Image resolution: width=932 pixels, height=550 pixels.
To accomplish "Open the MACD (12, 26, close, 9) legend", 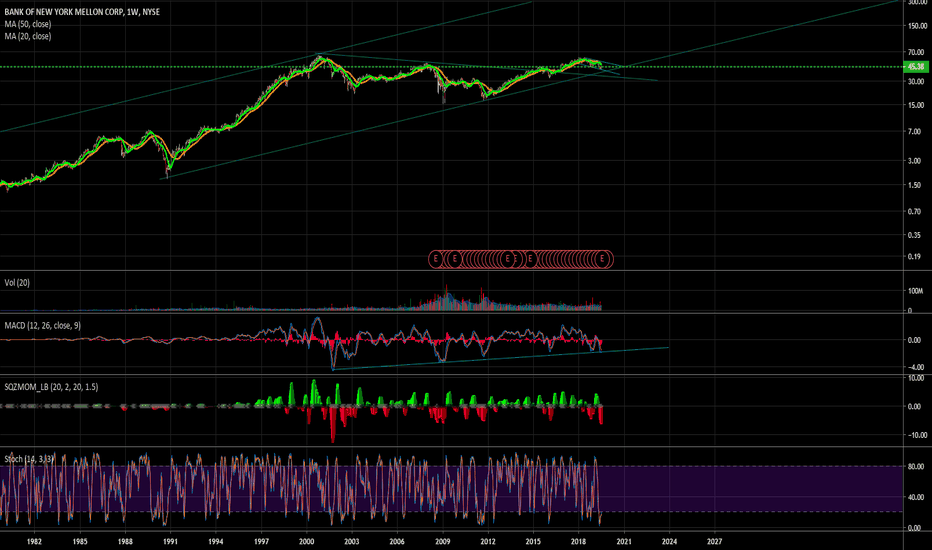I will point(43,326).
